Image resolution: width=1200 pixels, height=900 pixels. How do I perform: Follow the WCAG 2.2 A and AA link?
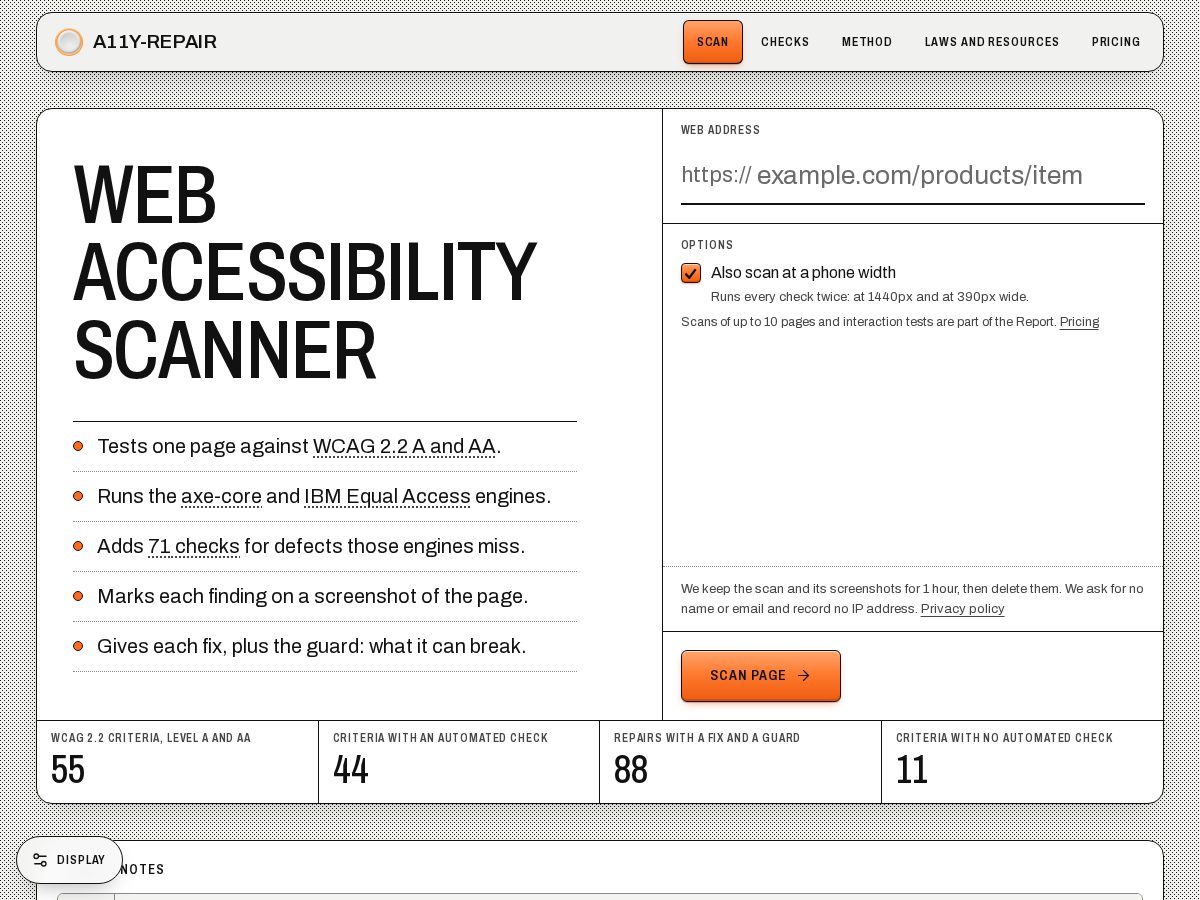(404, 447)
